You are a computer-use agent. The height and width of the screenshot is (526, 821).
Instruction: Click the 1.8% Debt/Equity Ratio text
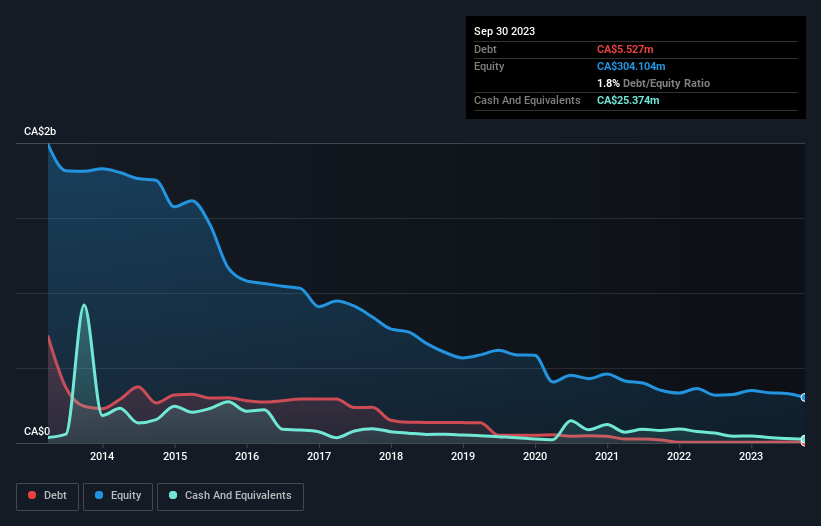(x=653, y=83)
